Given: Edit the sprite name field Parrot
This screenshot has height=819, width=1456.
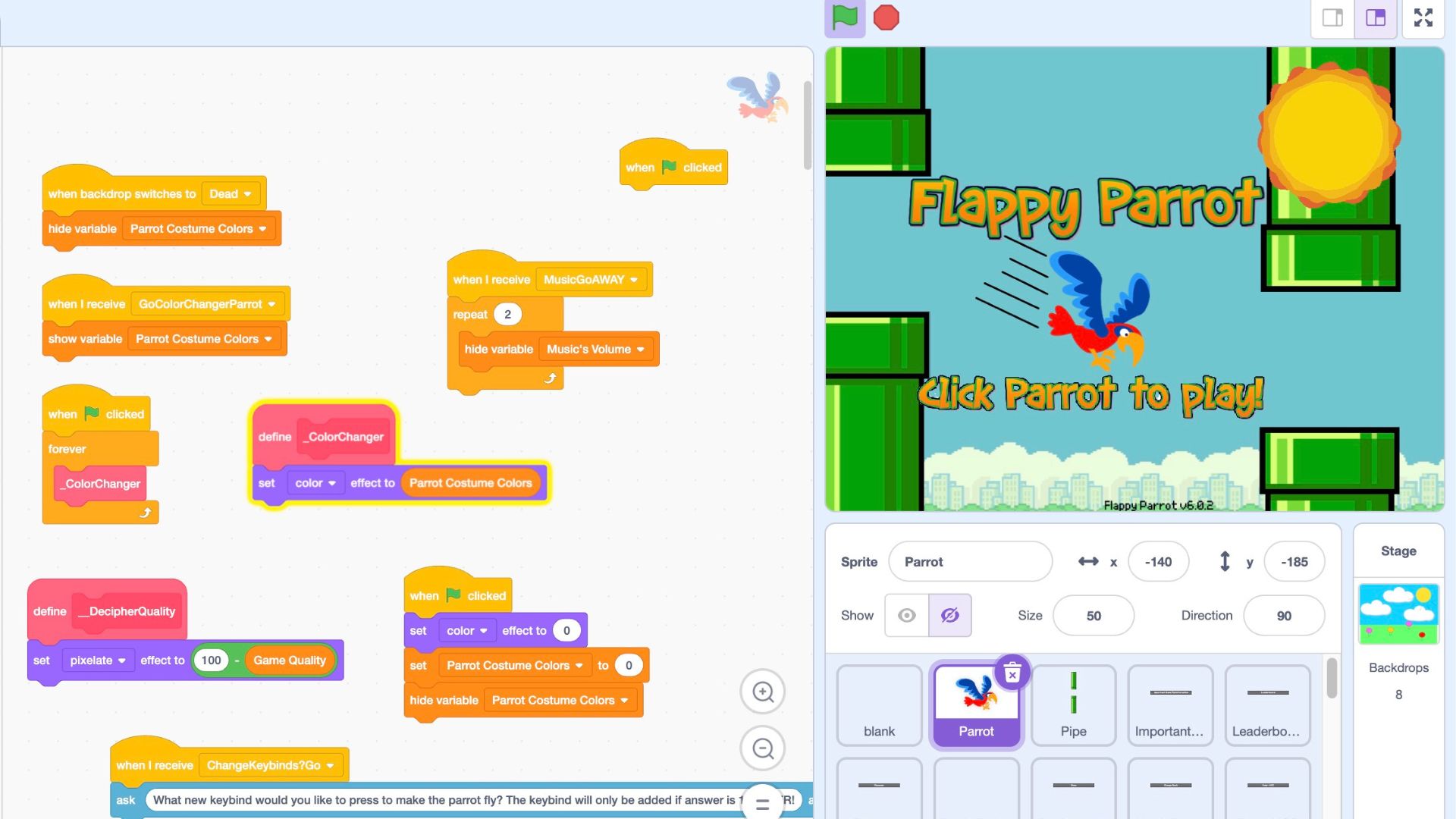Looking at the screenshot, I should 970,562.
